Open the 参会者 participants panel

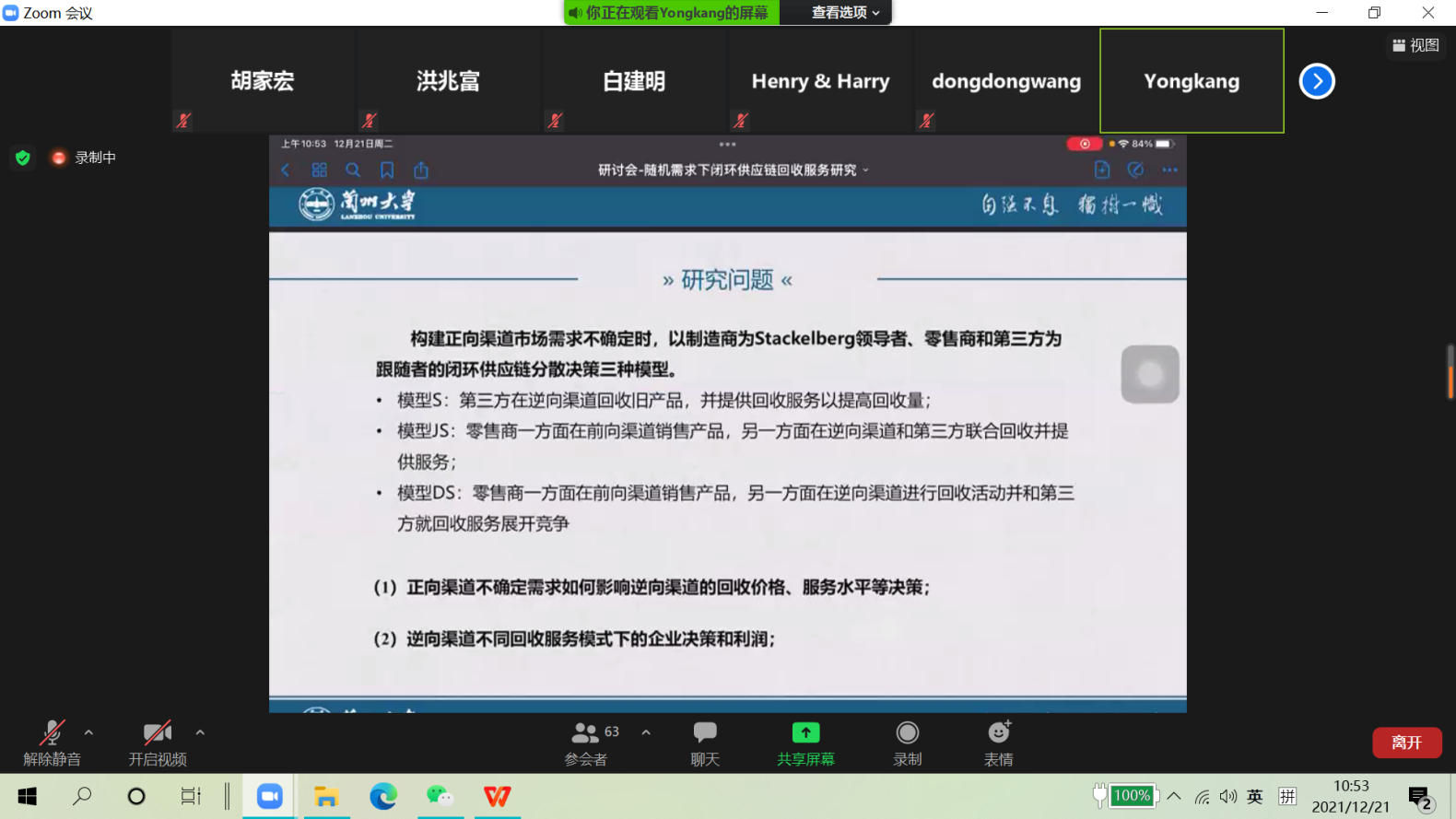pyautogui.click(x=586, y=743)
